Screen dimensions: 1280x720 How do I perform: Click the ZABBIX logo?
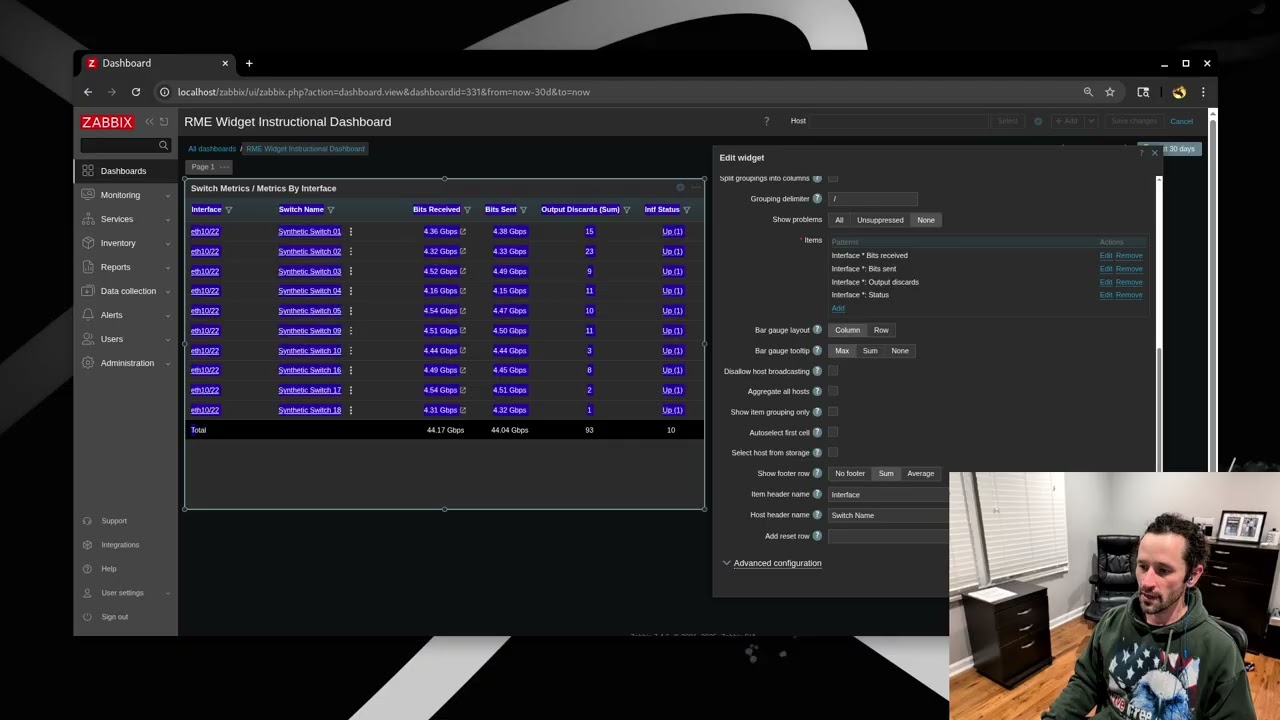pos(107,122)
